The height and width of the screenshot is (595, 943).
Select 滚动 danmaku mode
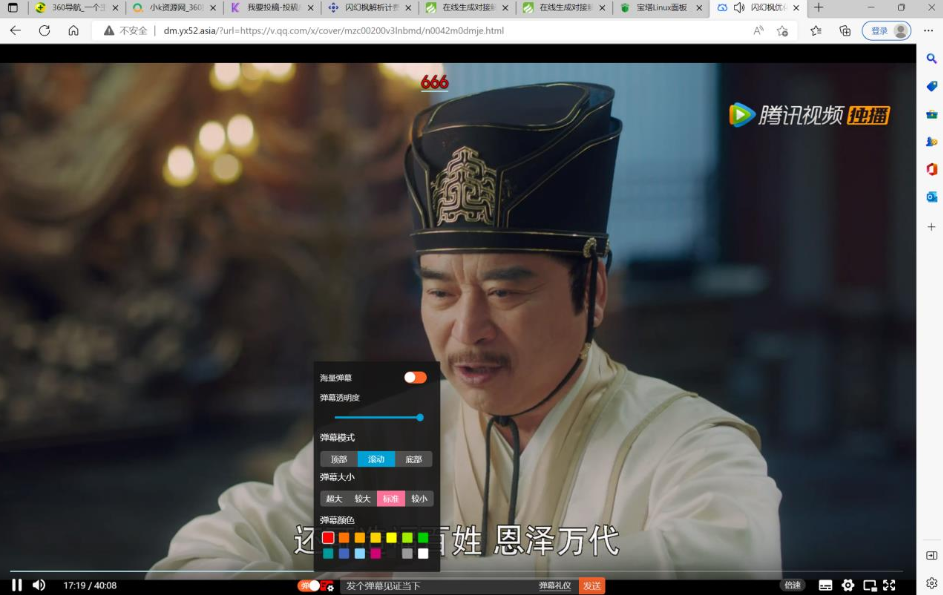376,459
